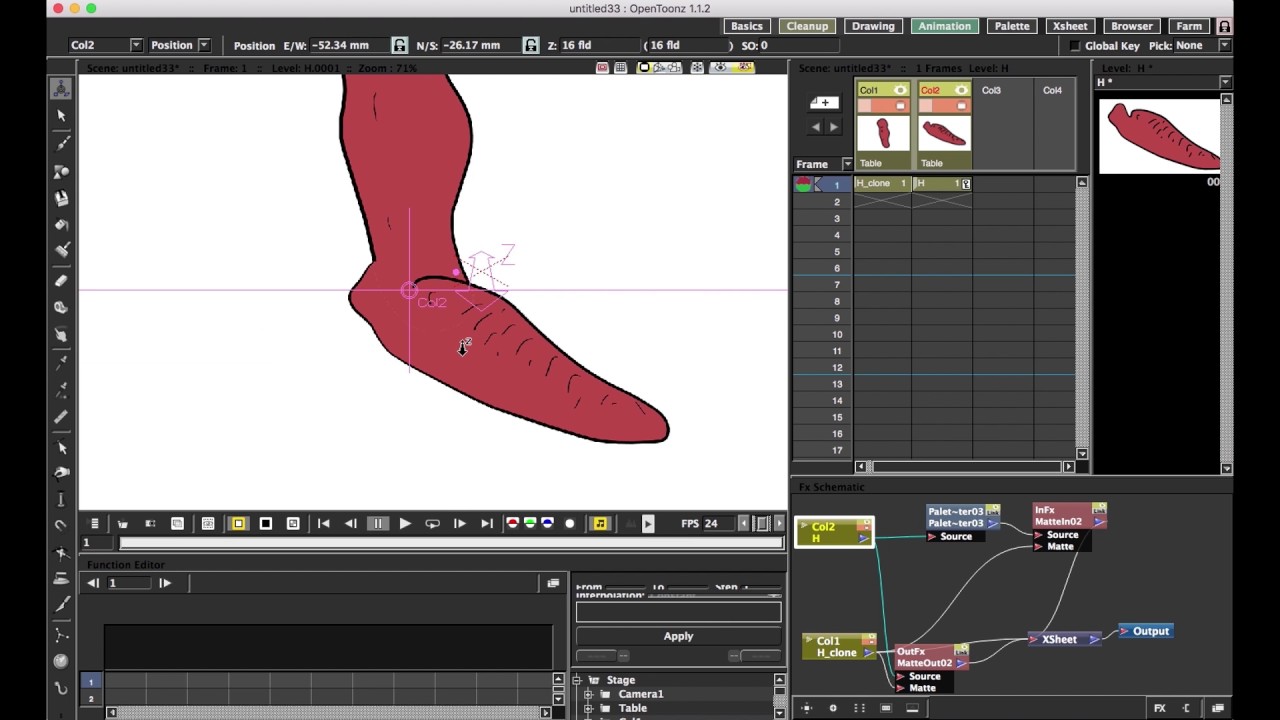The height and width of the screenshot is (720, 1280).
Task: Expand the Table tree node
Action: click(589, 708)
